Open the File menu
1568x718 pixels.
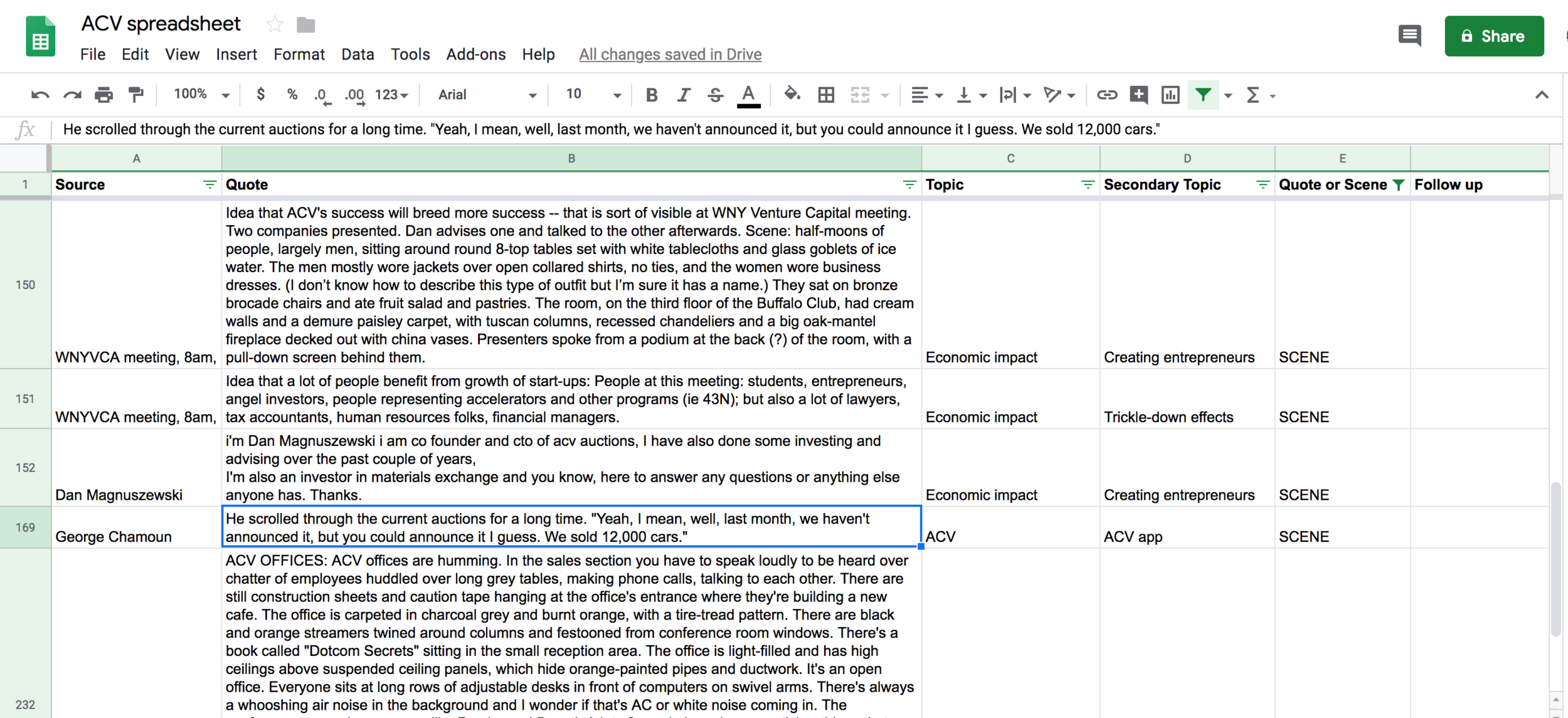[93, 55]
